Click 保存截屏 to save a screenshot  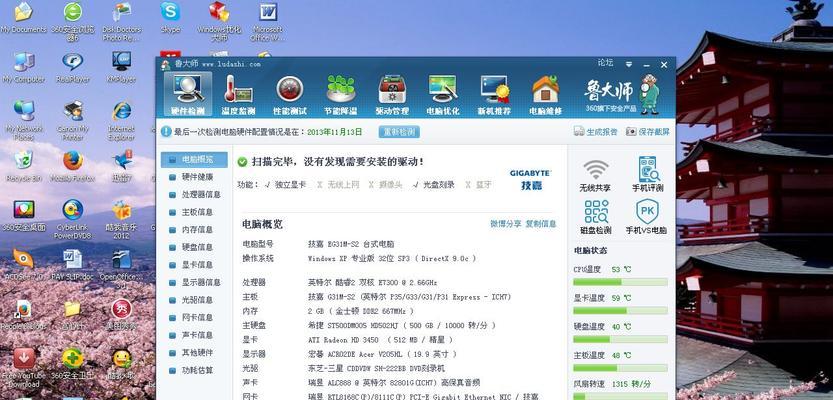(648, 132)
